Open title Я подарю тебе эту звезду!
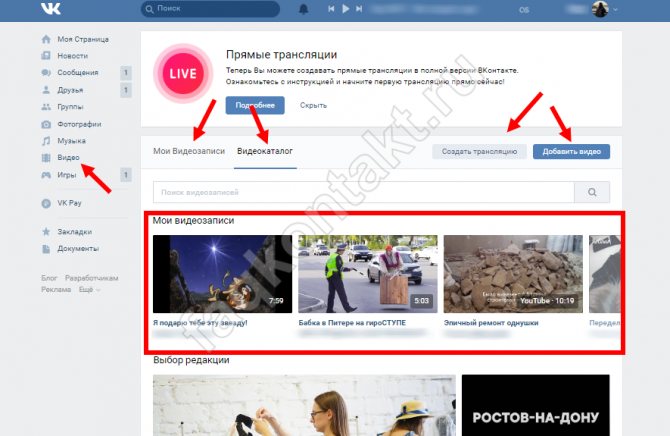 (200, 323)
